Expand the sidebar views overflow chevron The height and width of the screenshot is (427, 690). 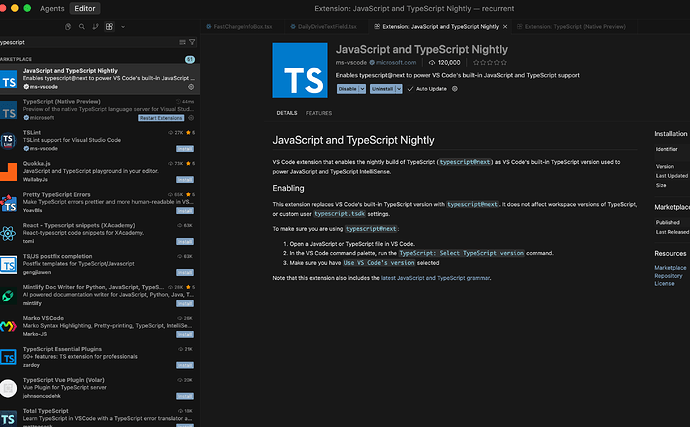click(123, 27)
